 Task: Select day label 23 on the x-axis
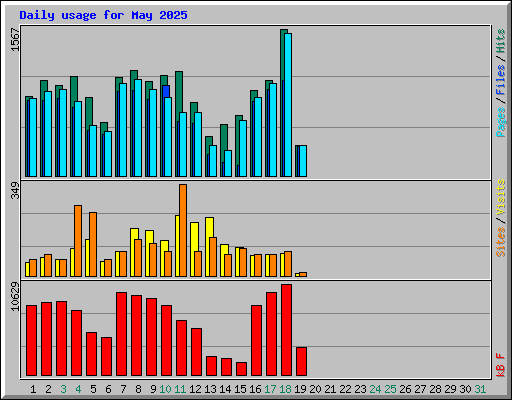click(360, 389)
